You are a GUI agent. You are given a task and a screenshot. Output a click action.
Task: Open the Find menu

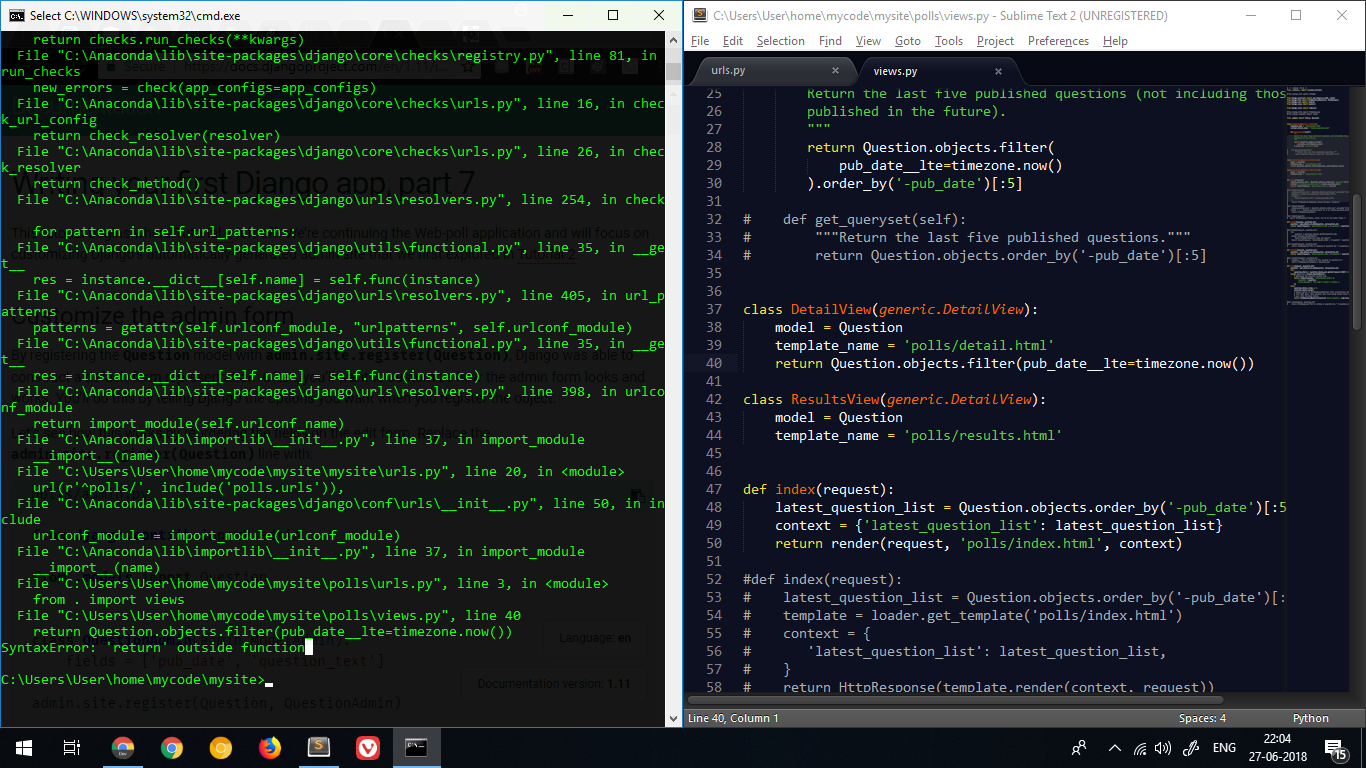[x=830, y=41]
